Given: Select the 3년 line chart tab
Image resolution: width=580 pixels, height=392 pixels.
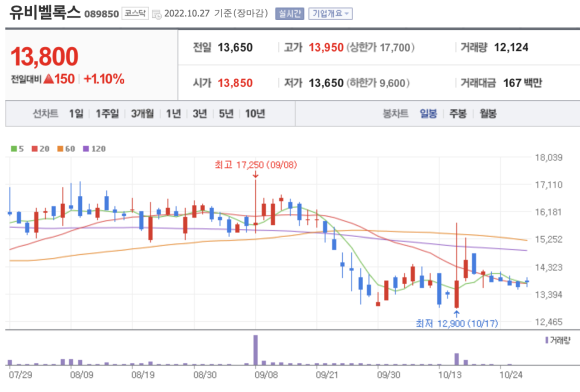Looking at the screenshot, I should tap(200, 114).
